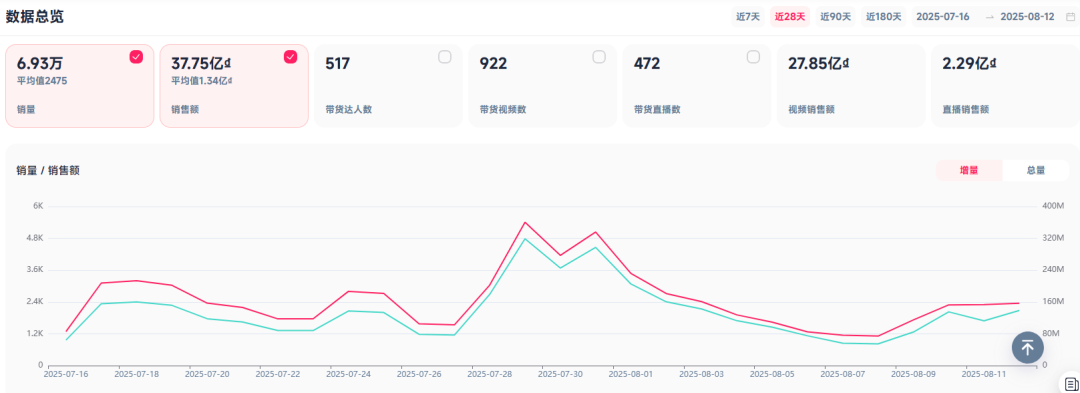The height and width of the screenshot is (393, 1080).
Task: Check the 带货视频数 metric checkbox
Action: point(599,56)
